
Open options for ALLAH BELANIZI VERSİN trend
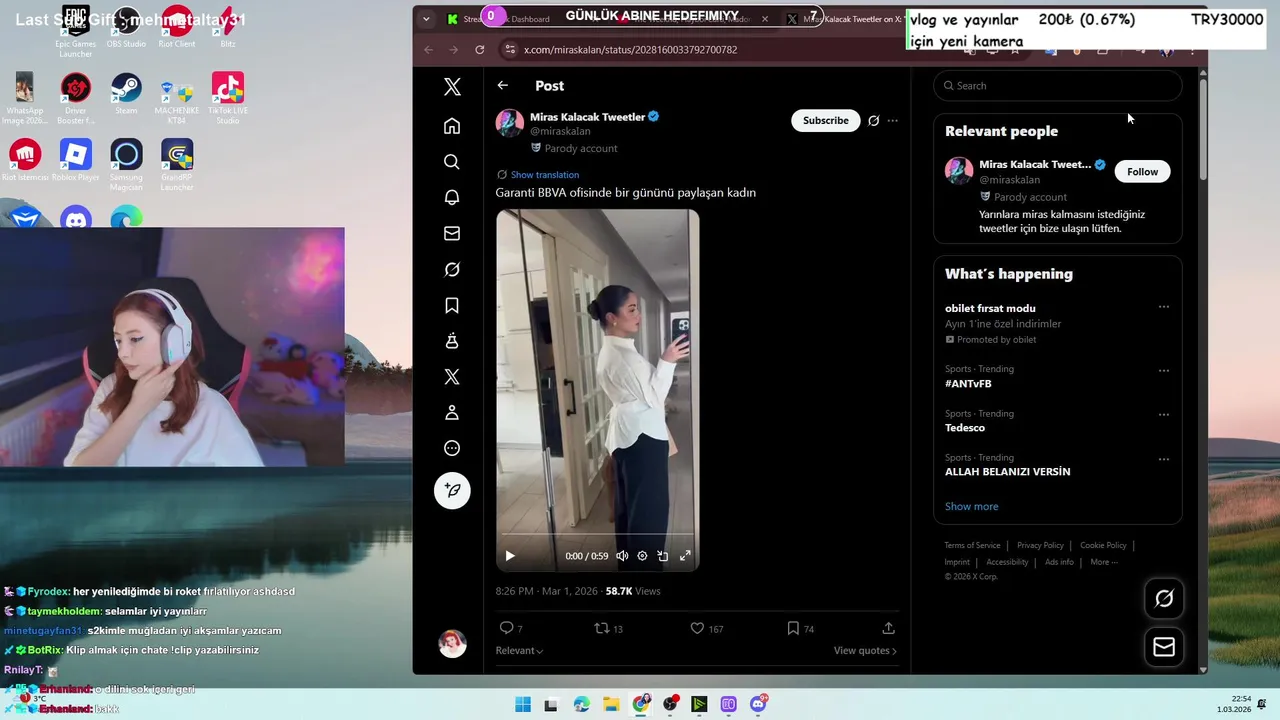(x=1164, y=459)
